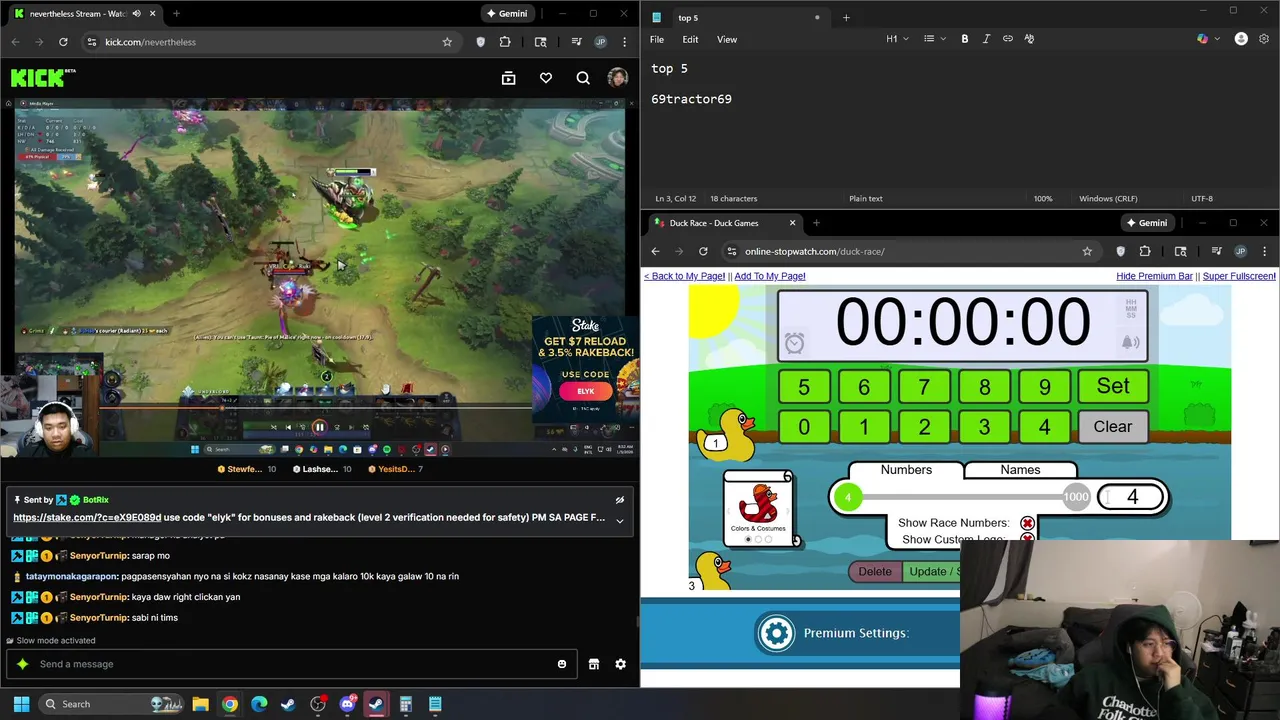Click 'Super Fullscreen!' link
The height and width of the screenshot is (720, 1280).
[x=1239, y=276]
